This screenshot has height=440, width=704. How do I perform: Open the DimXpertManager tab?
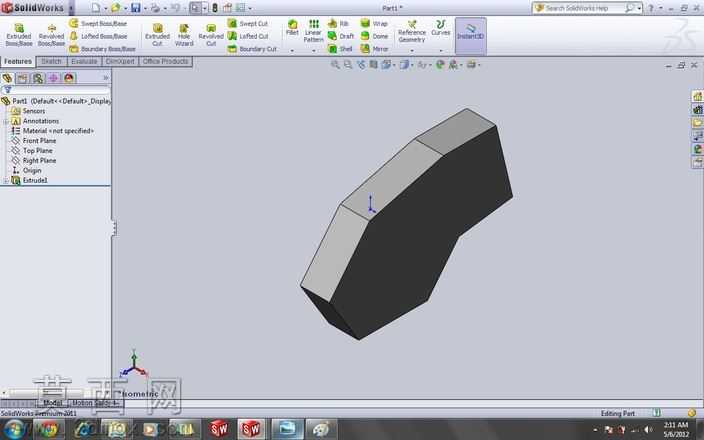click(x=53, y=78)
